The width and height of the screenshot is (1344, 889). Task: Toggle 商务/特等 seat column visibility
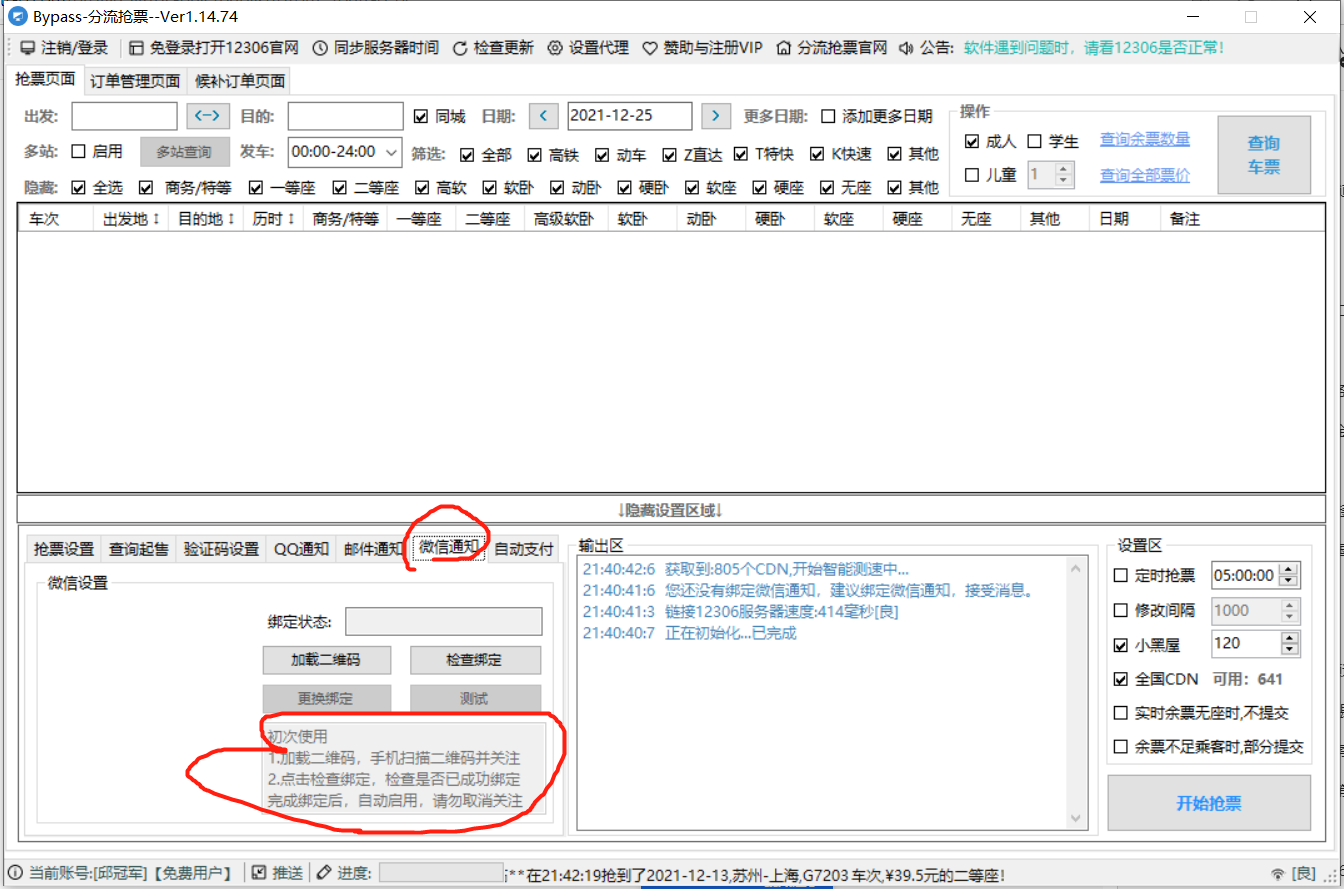(146, 187)
